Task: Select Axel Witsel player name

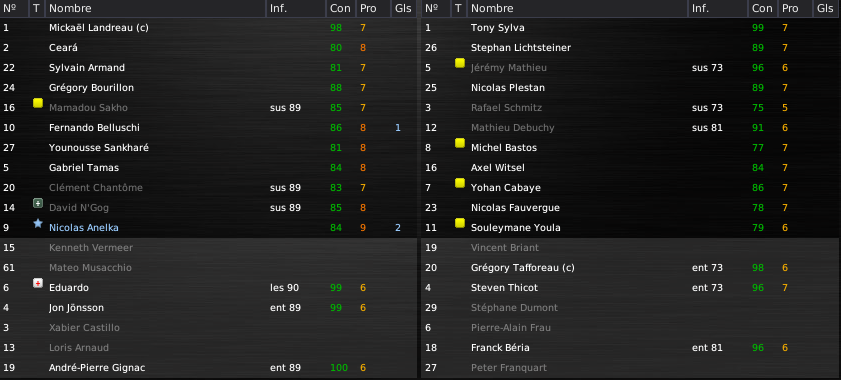Action: tap(498, 167)
